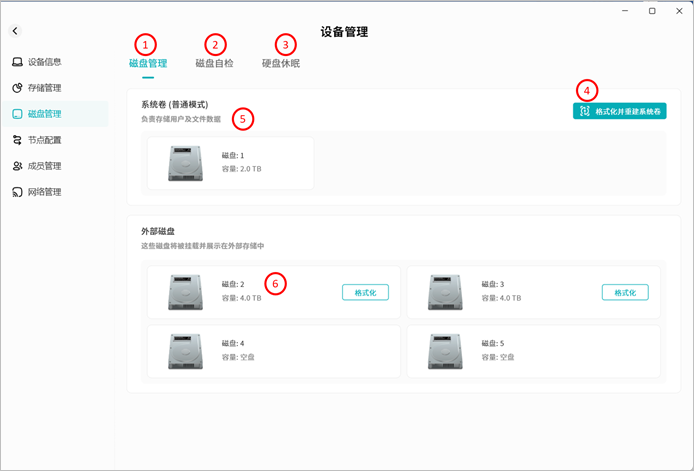The width and height of the screenshot is (694, 471).
Task: Click the disk 2 drive icon
Action: 185,291
